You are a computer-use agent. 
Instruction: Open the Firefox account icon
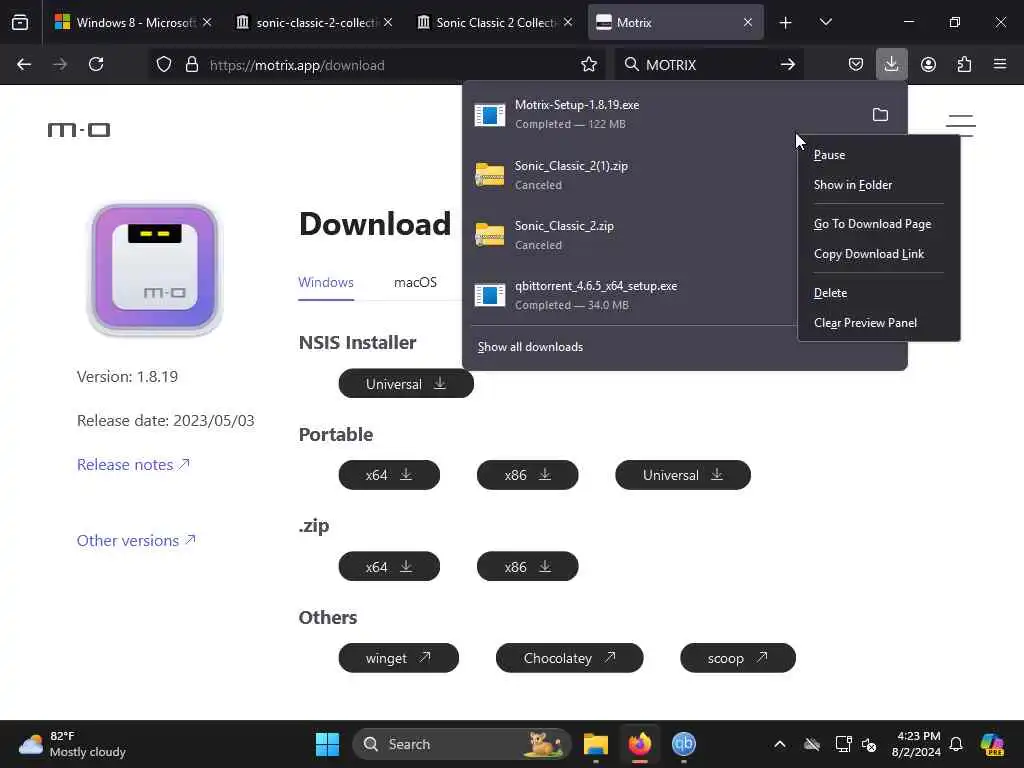click(928, 65)
